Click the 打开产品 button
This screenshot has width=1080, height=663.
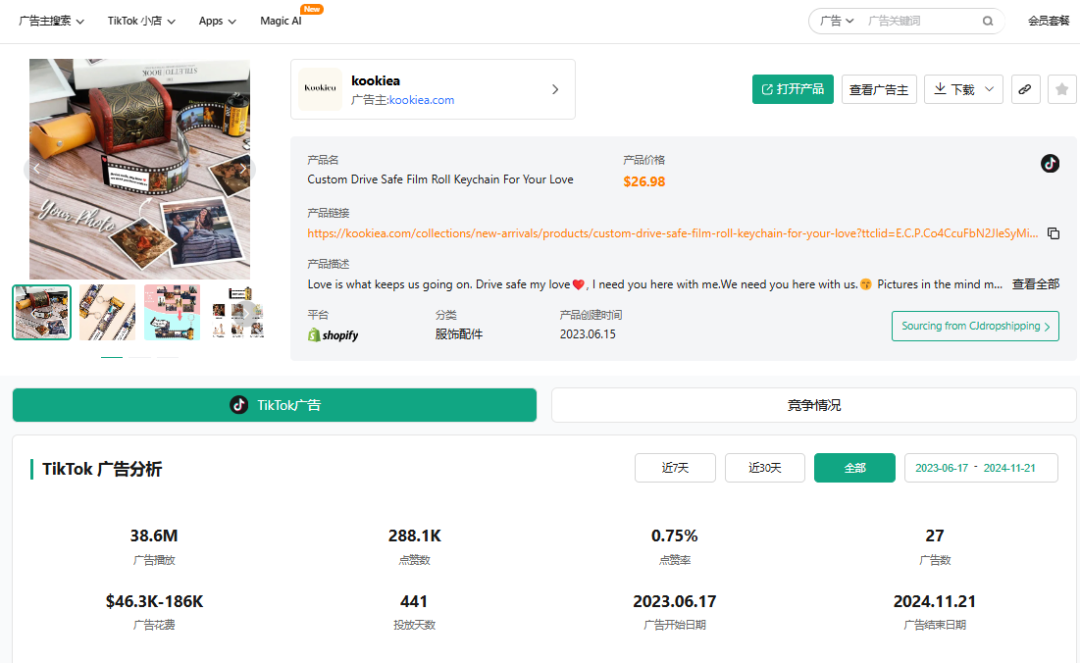click(x=793, y=90)
